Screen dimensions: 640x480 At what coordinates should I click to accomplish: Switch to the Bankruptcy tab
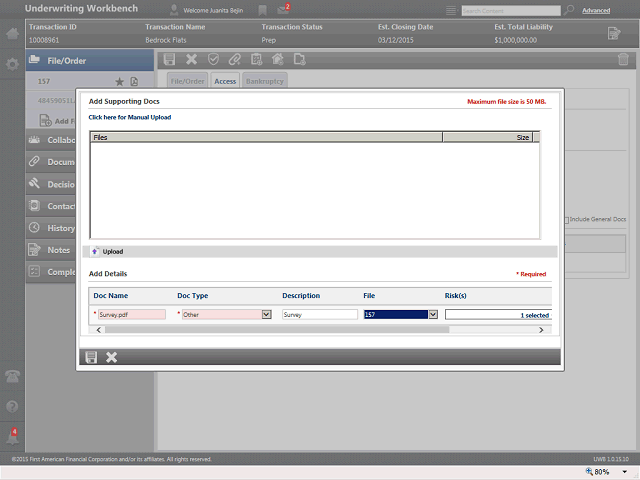click(x=264, y=81)
